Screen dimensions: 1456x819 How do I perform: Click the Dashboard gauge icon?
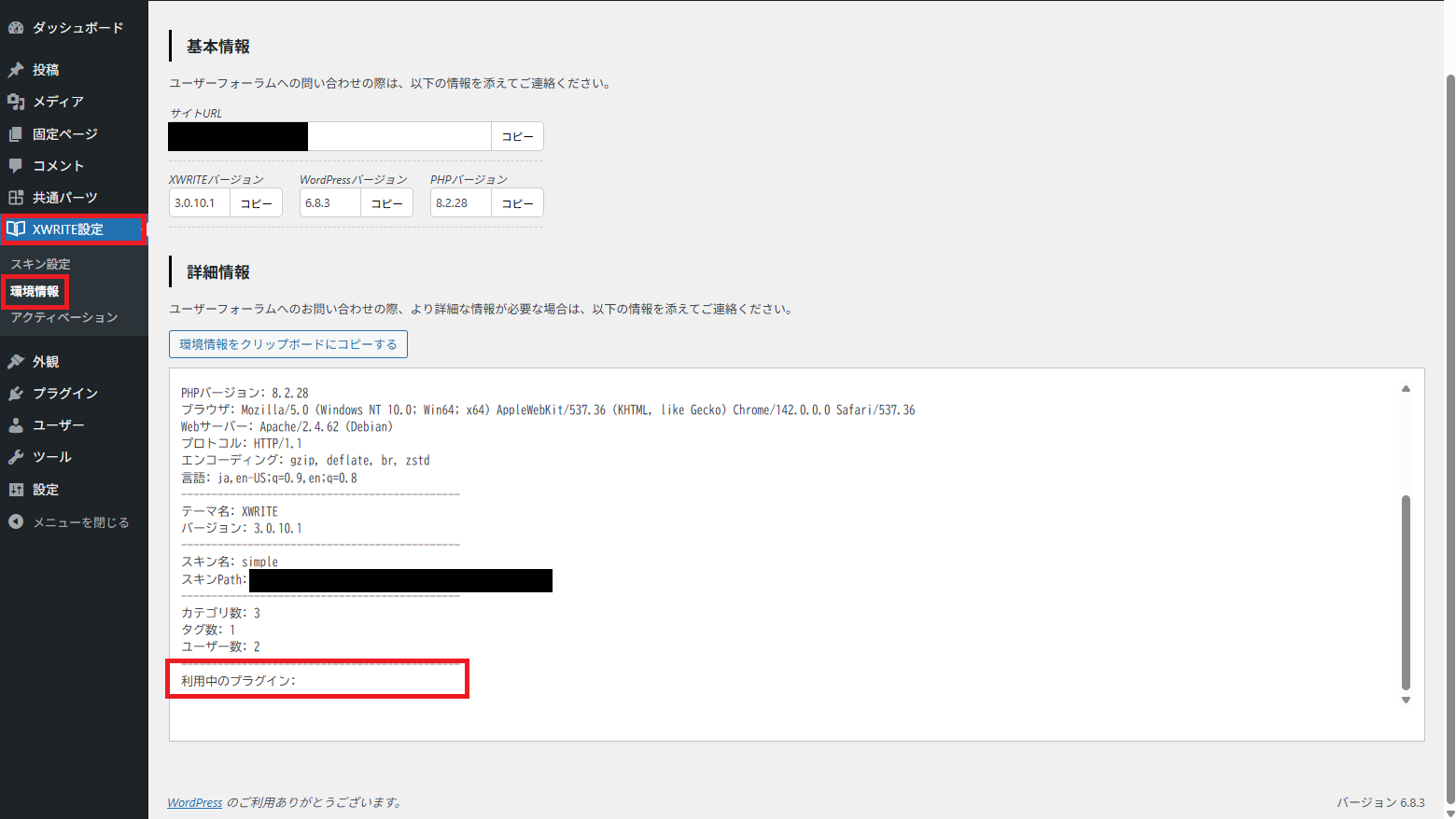(16, 28)
